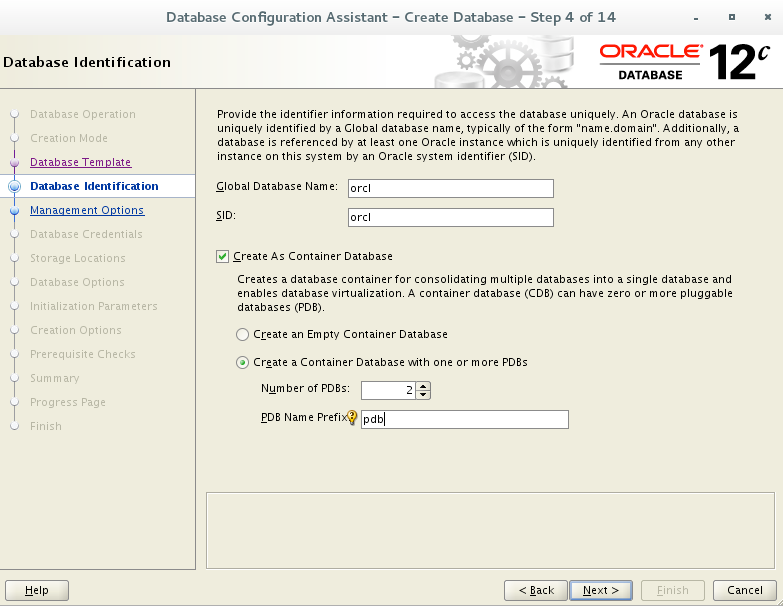Open the Database Template step link
This screenshot has width=783, height=606.
[80, 162]
